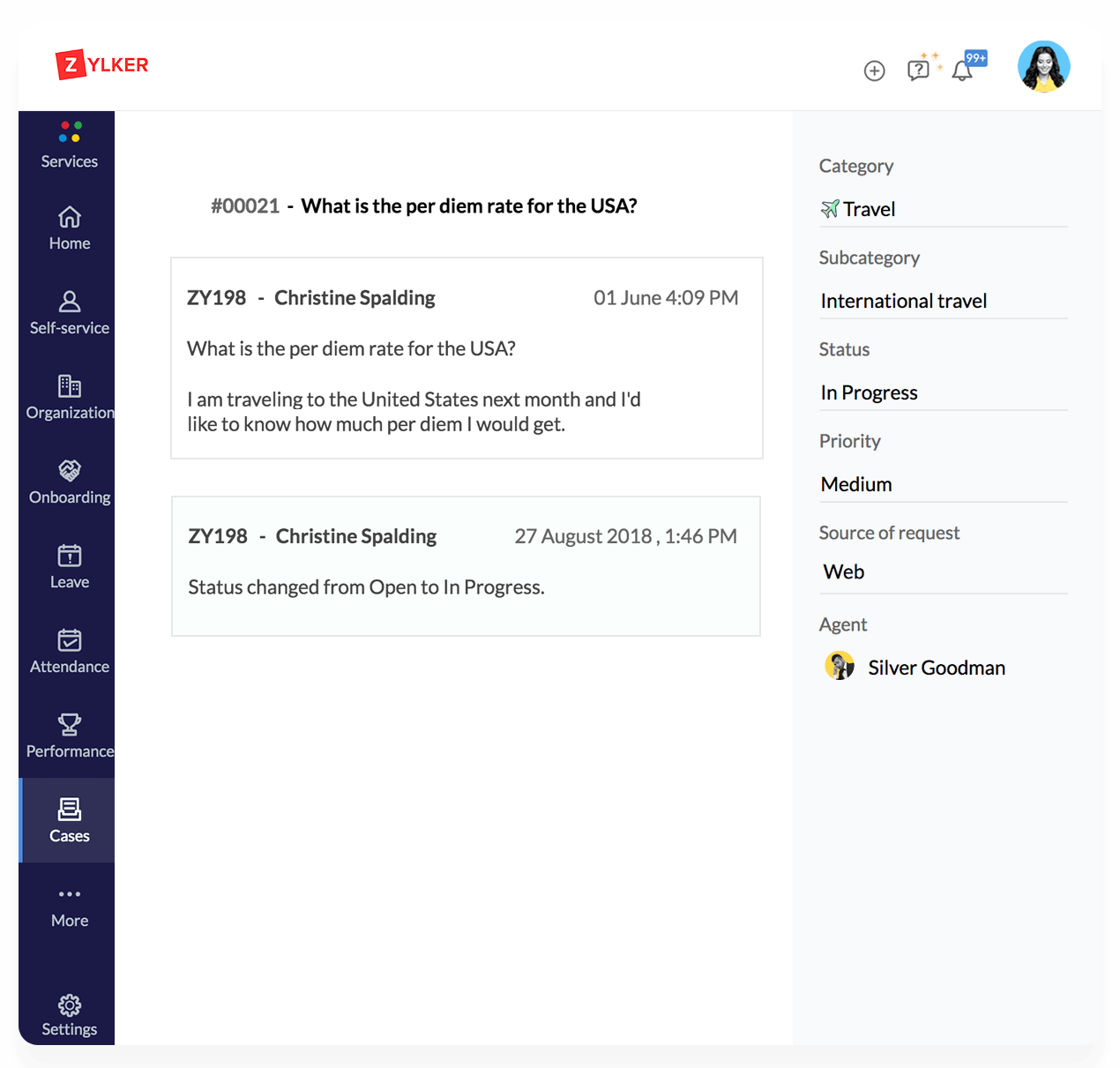Go to Home in the sidebar
Screen dimensions: 1120x1068
[x=70, y=229]
